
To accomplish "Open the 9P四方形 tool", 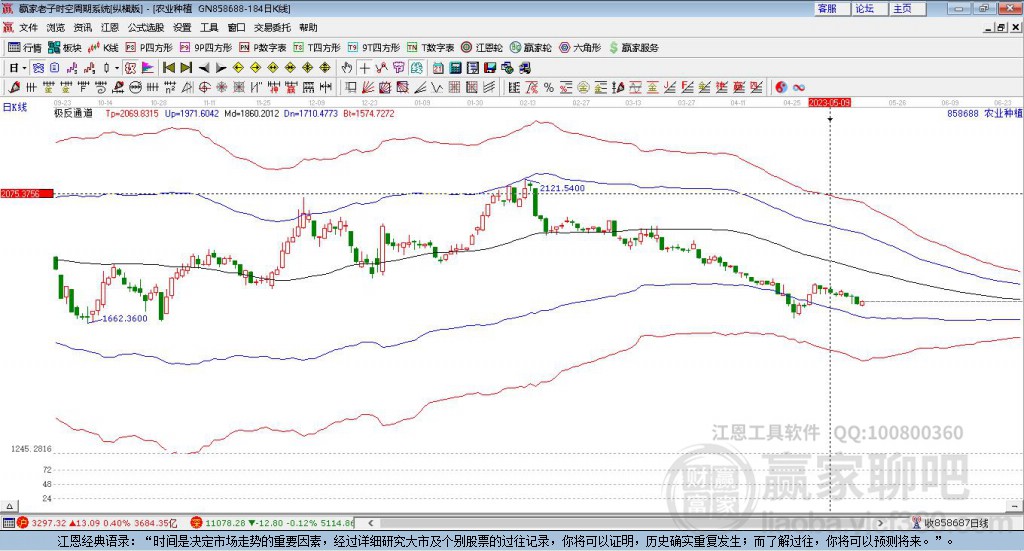I will tap(206, 48).
